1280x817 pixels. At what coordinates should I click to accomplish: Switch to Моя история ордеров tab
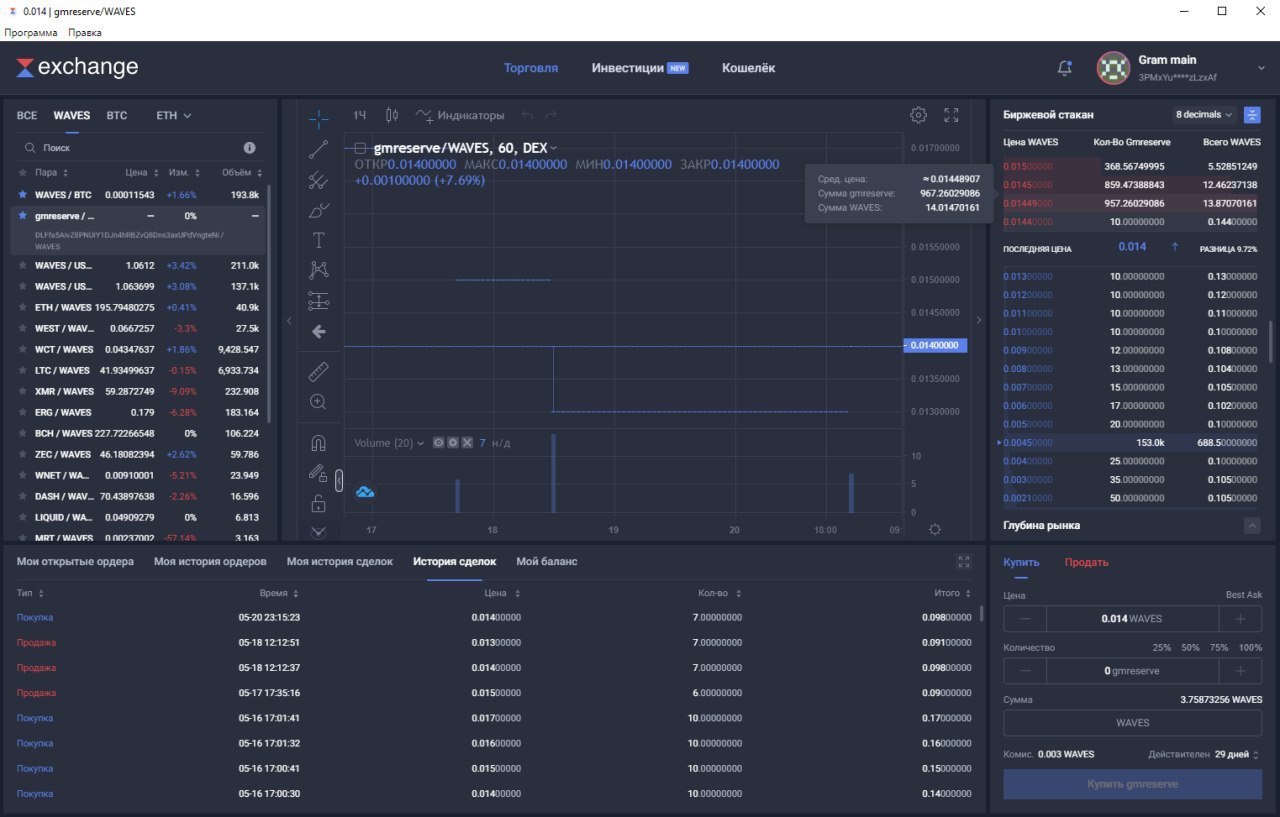click(210, 561)
